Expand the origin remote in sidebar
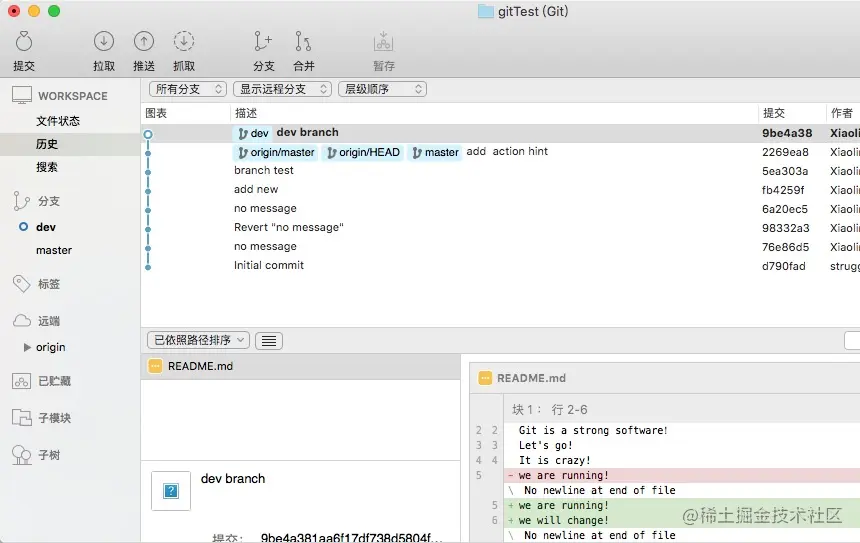The height and width of the screenshot is (543, 860). click(x=27, y=347)
